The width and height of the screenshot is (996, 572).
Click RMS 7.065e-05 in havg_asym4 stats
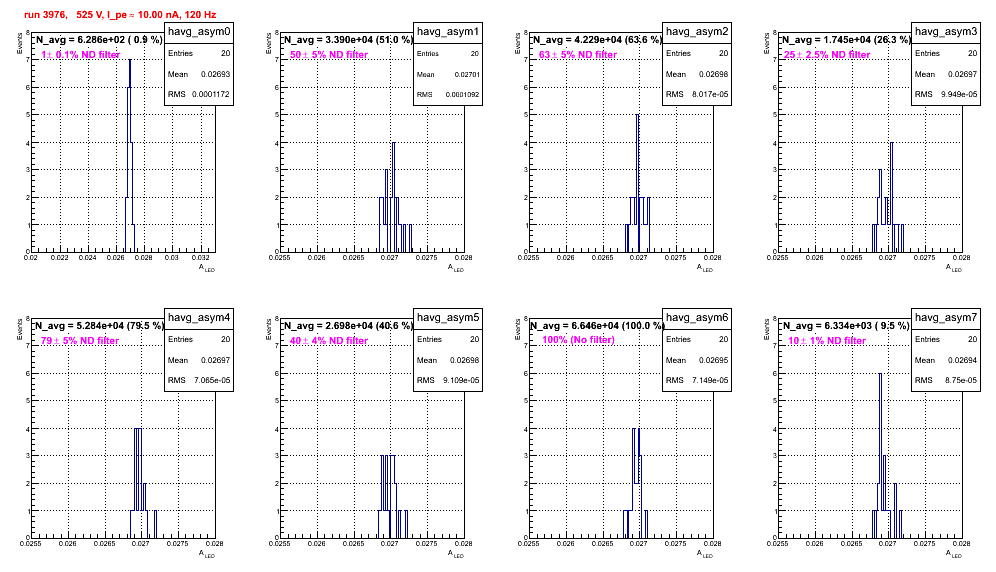point(199,380)
